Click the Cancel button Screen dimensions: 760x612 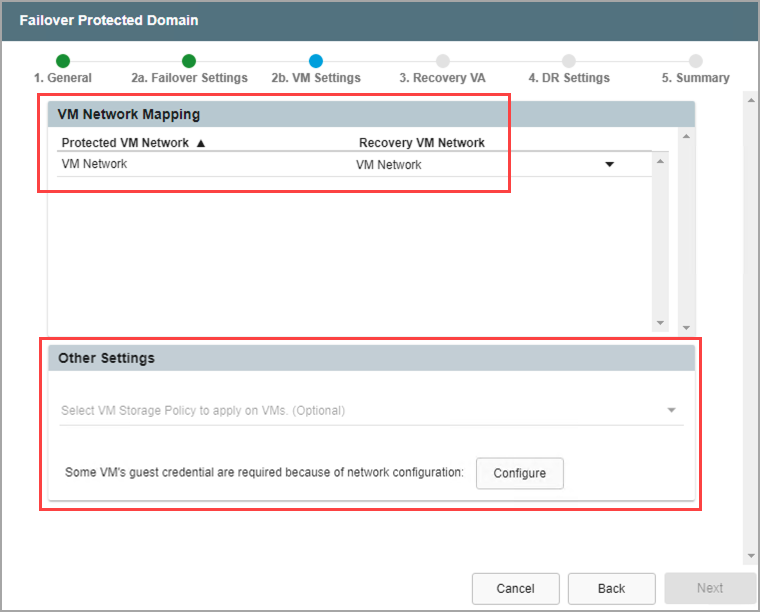point(516,588)
